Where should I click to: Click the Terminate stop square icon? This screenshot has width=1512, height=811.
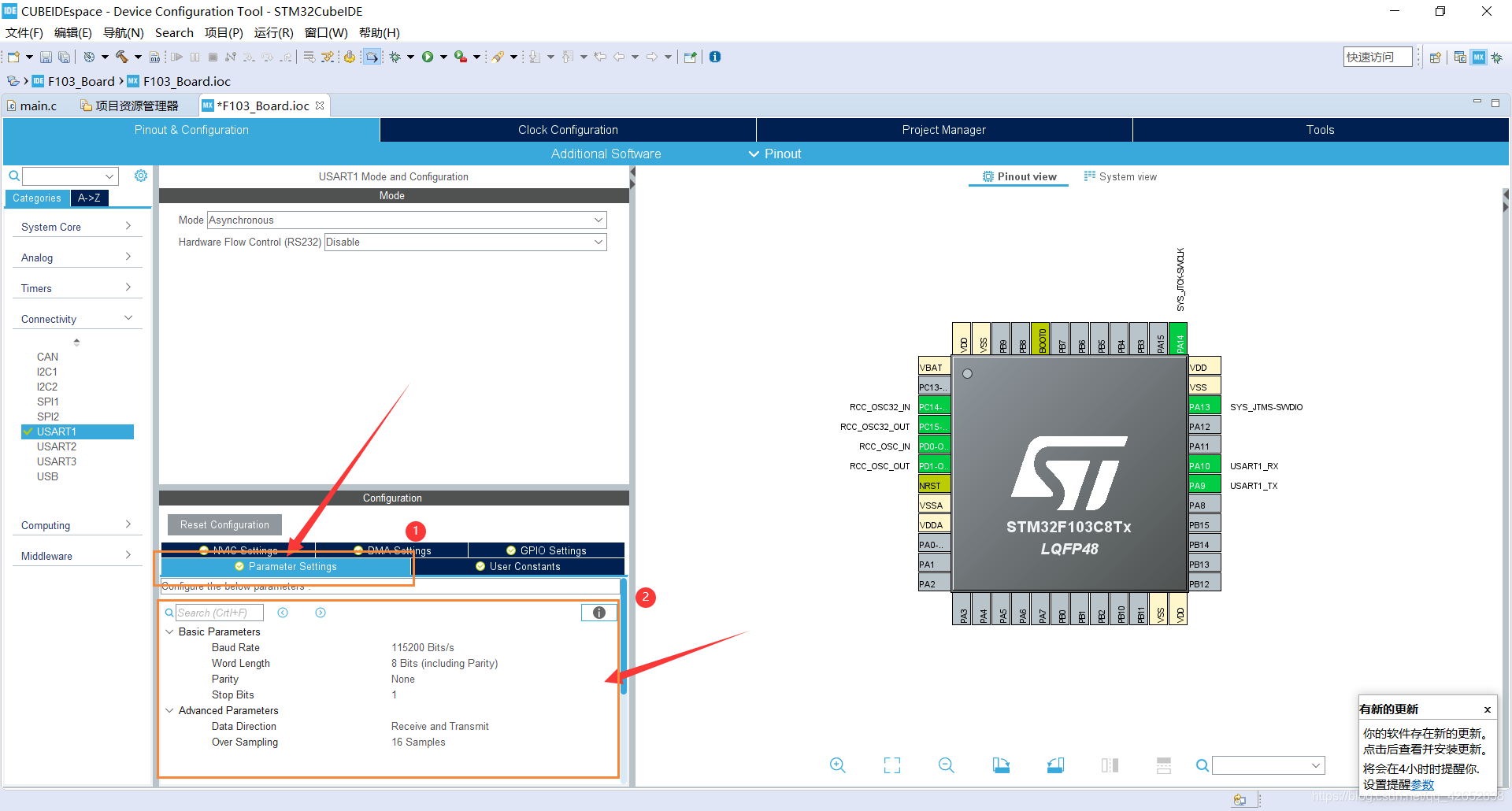(x=213, y=57)
